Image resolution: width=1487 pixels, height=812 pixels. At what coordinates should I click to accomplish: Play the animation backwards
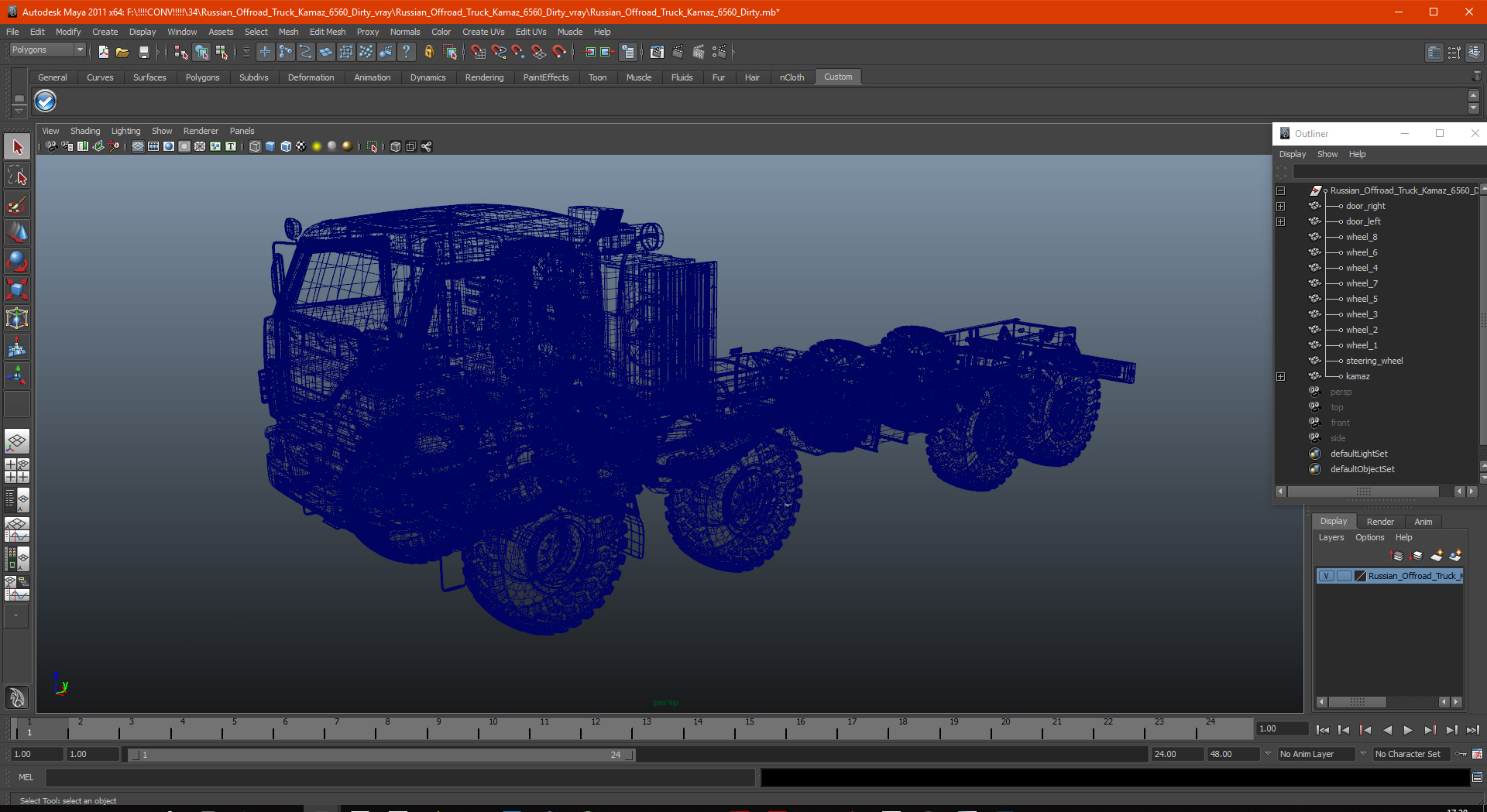1387,730
